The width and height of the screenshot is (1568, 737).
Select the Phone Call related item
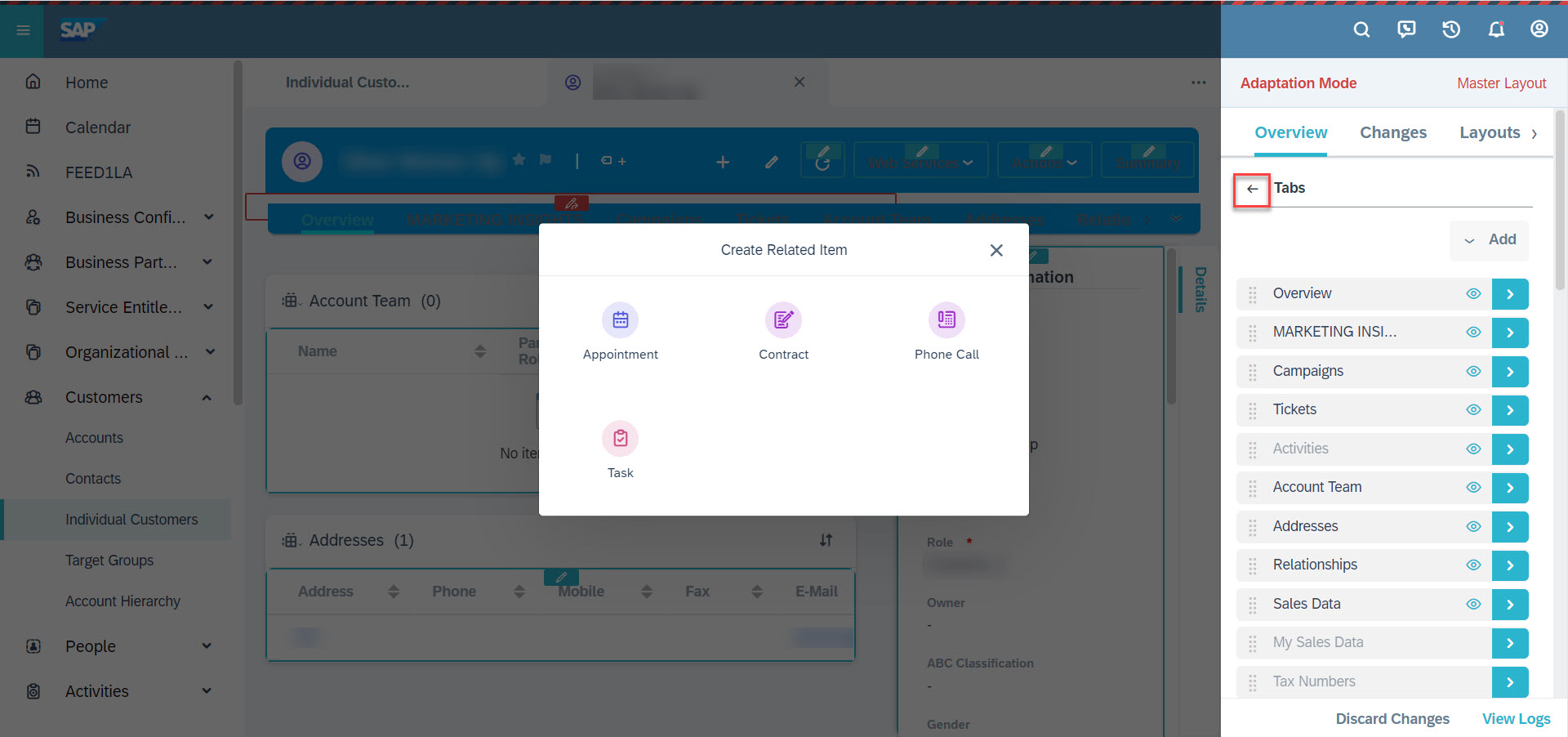coord(947,333)
